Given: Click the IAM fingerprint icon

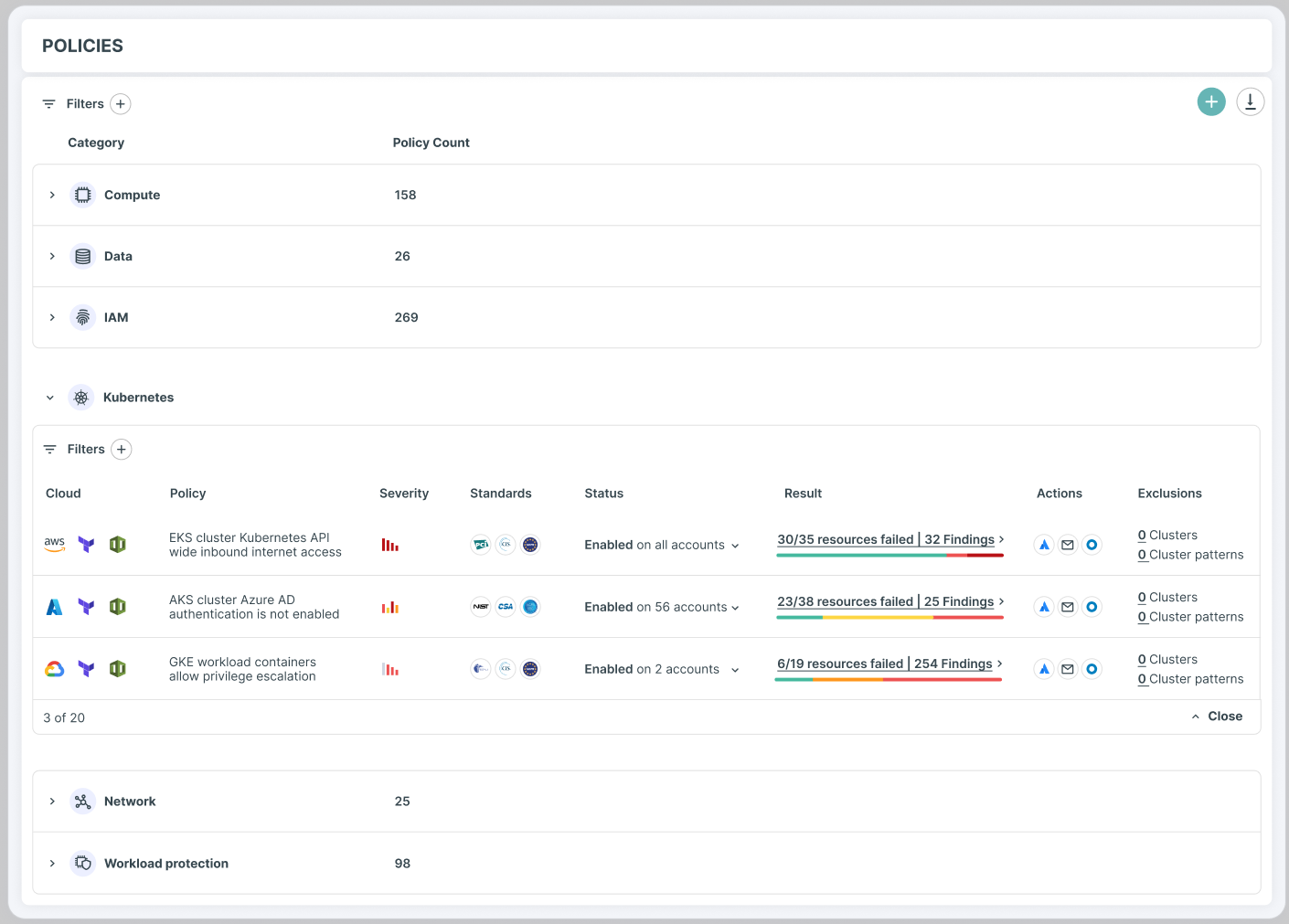Looking at the screenshot, I should [x=83, y=317].
